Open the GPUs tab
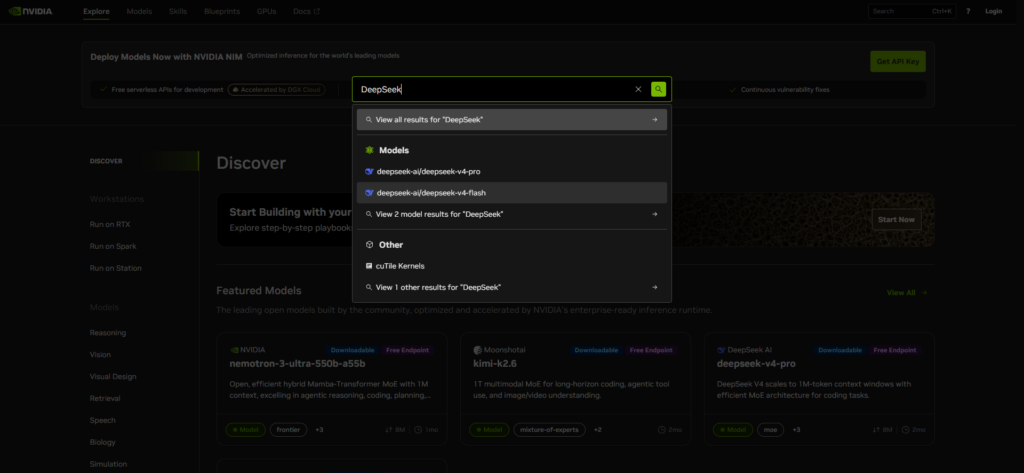 pos(266,11)
